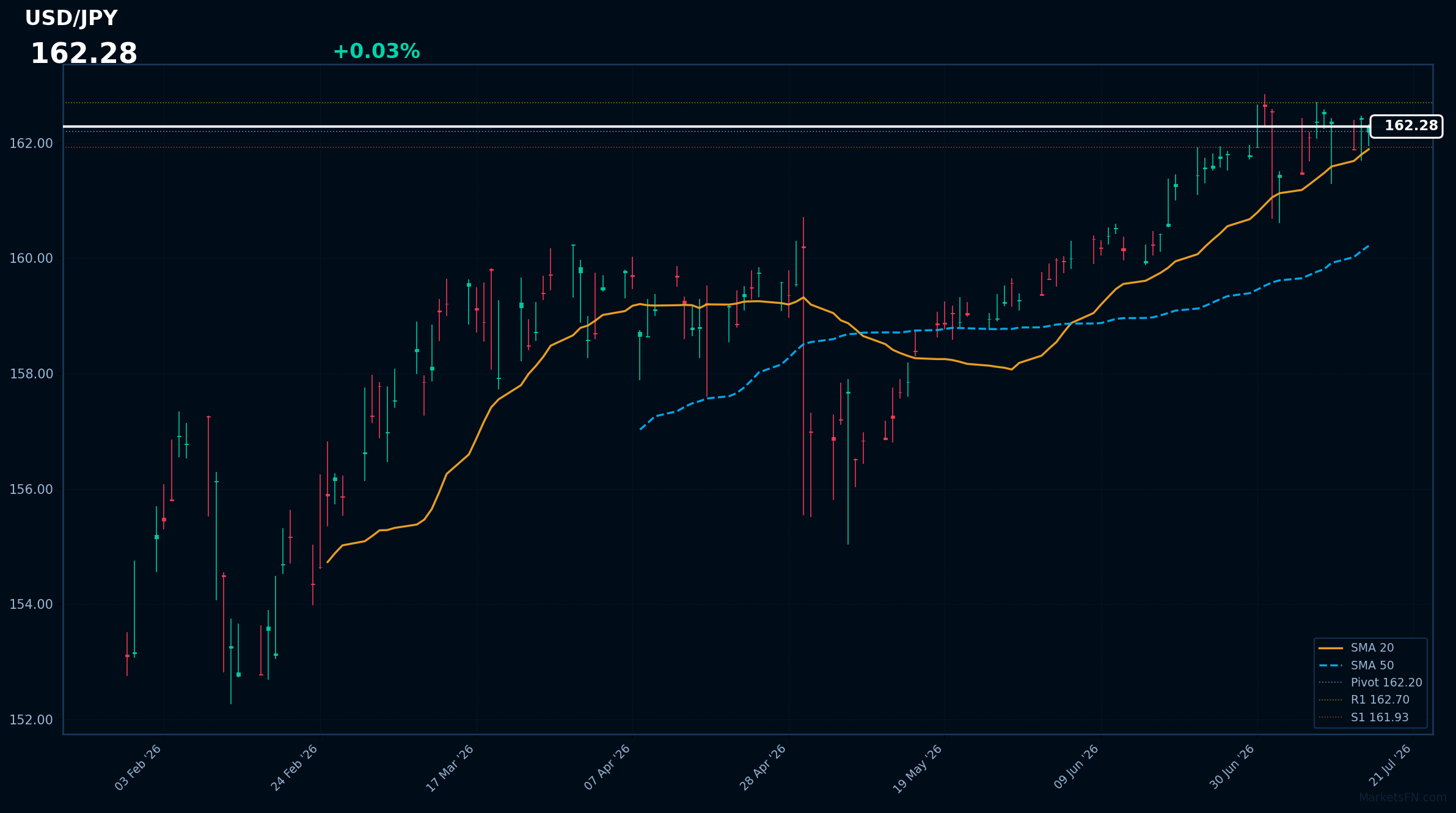Viewport: 1456px width, 813px height.
Task: Select the SMA 50 legend entry
Action: pyautogui.click(x=1356, y=666)
